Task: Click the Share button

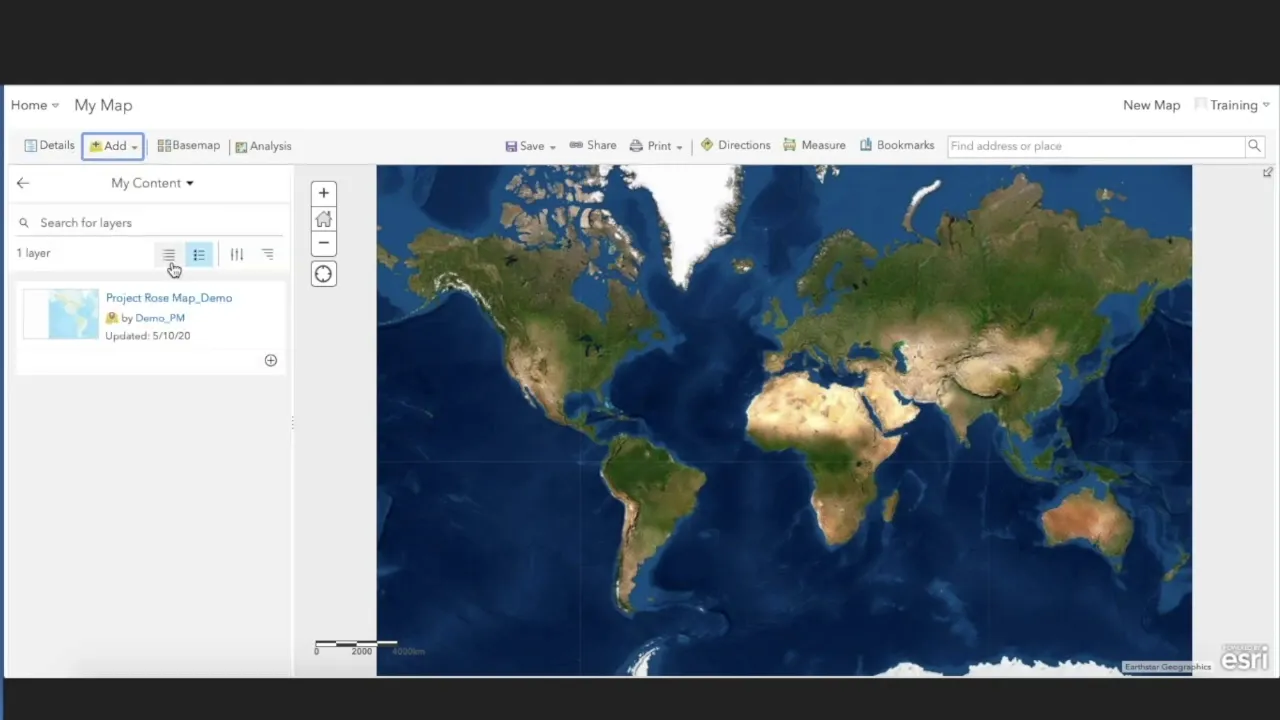Action: click(593, 146)
